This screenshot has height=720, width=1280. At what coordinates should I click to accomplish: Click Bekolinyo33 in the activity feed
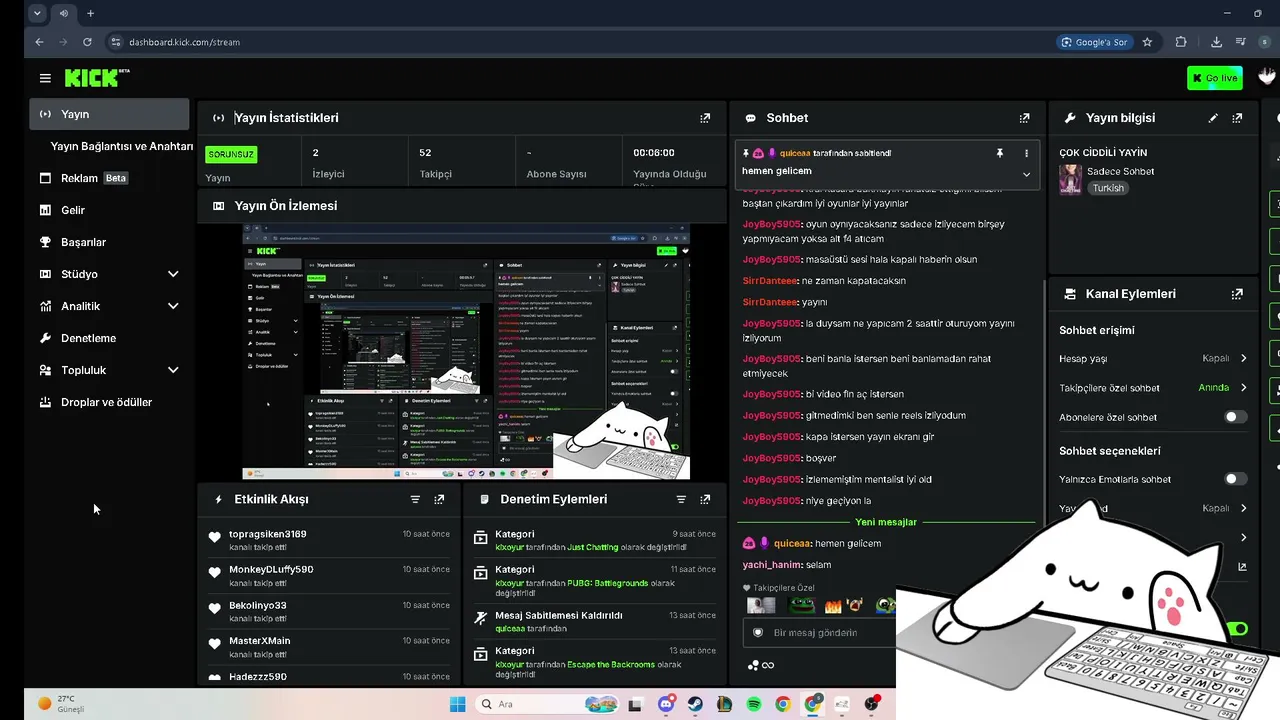pos(258,605)
